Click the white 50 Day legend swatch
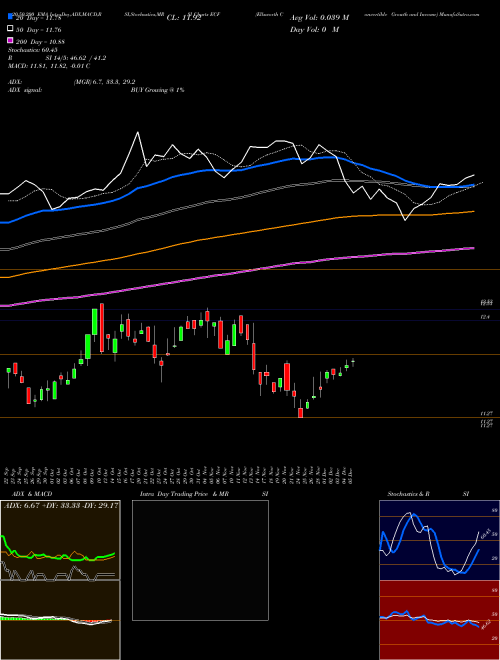 [x=11, y=29]
